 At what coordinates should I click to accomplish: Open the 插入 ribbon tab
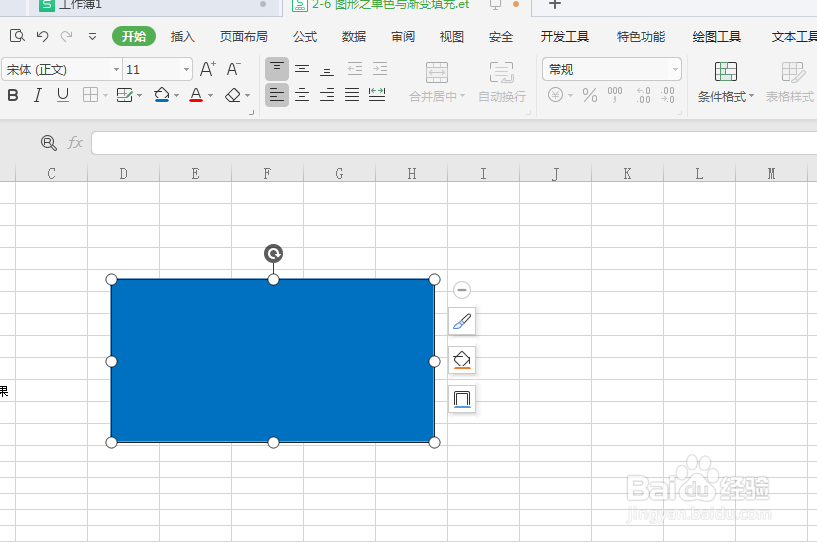(182, 36)
